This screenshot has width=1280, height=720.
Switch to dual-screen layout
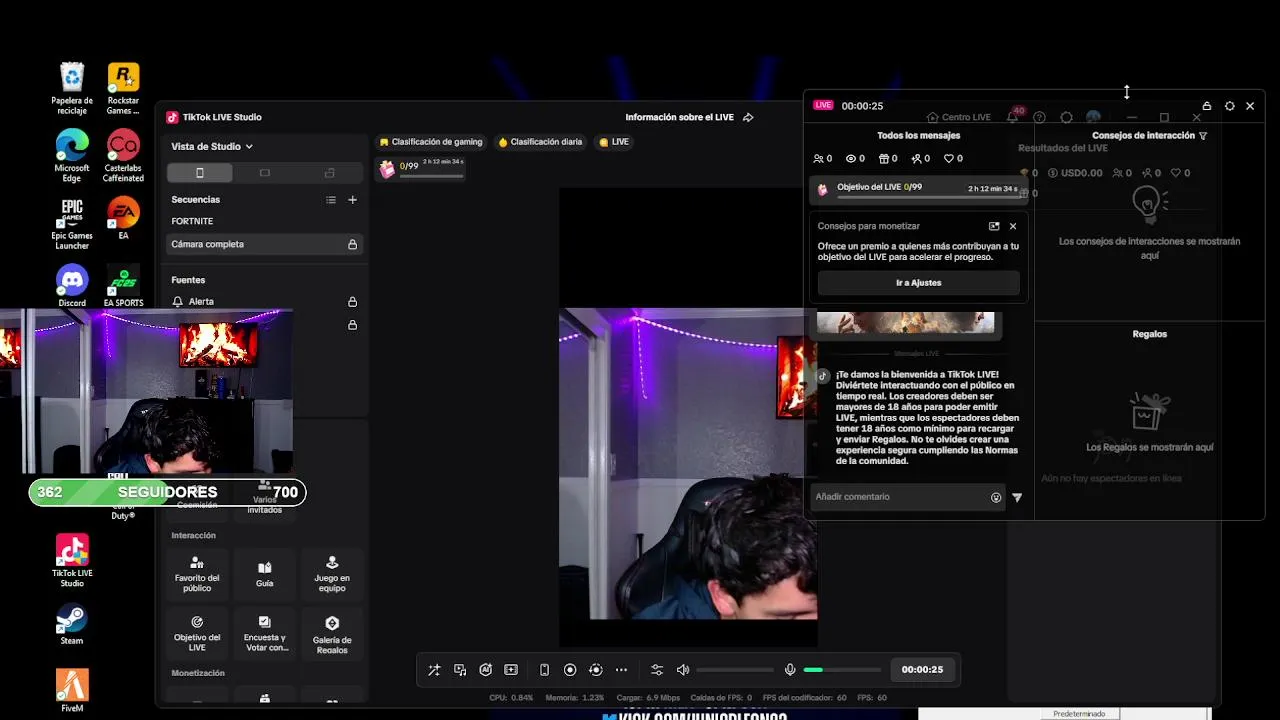coord(330,173)
